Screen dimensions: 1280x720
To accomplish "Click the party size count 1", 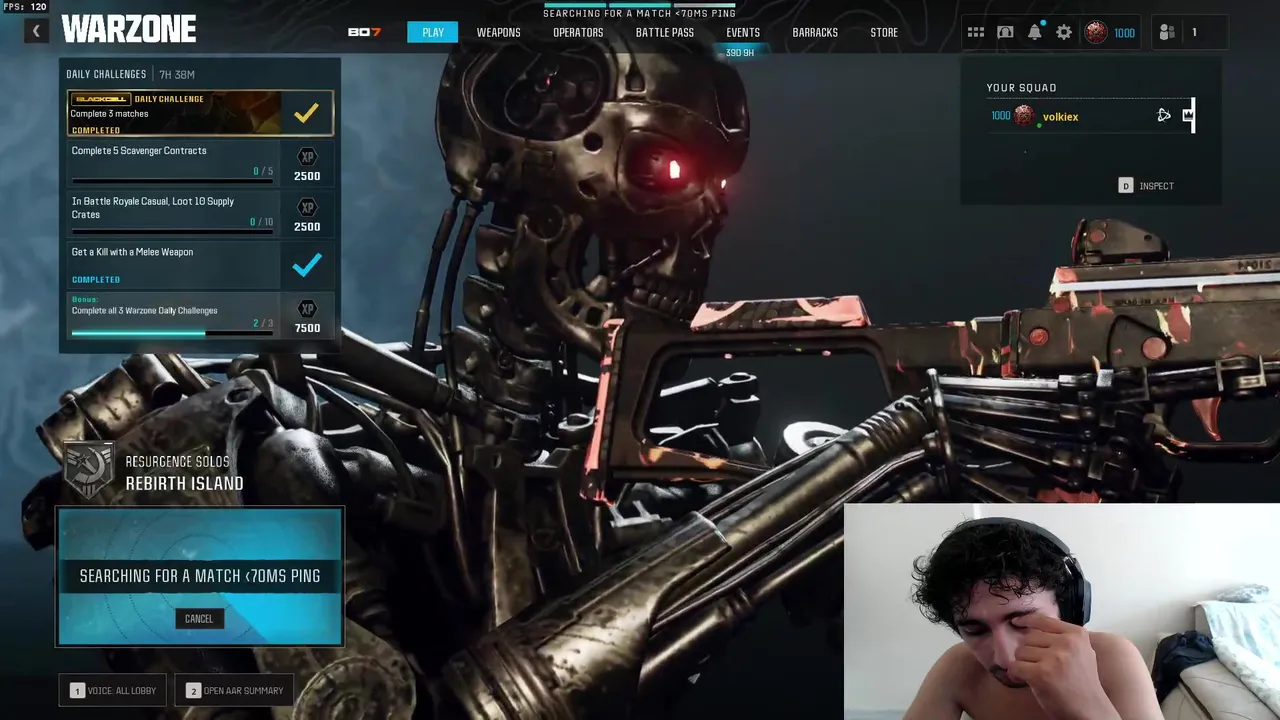I will [1193, 32].
